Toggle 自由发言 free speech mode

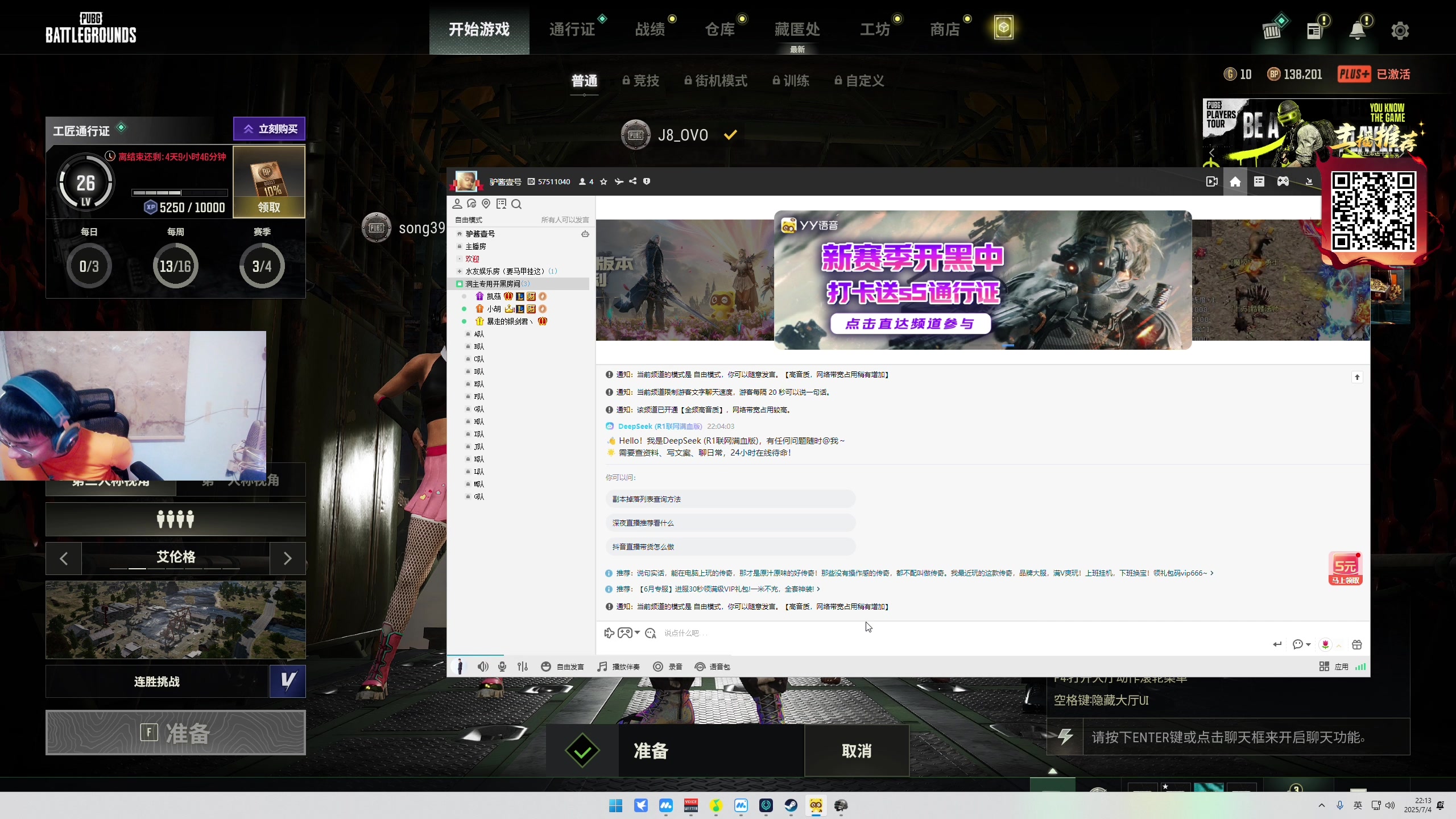coord(562,667)
